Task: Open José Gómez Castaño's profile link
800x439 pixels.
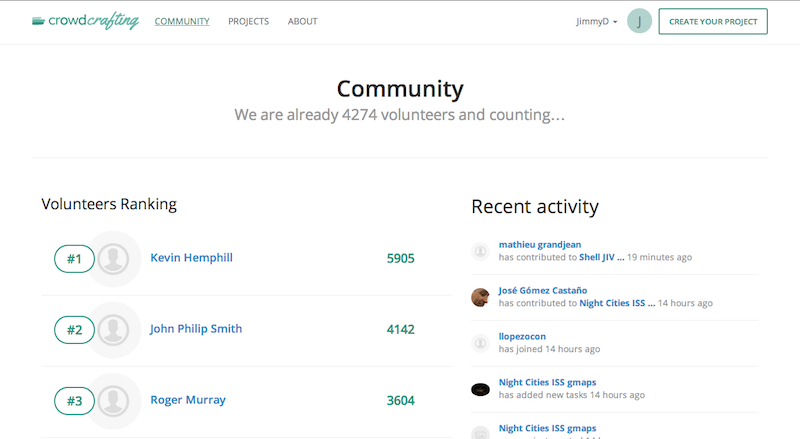Action: click(x=543, y=290)
